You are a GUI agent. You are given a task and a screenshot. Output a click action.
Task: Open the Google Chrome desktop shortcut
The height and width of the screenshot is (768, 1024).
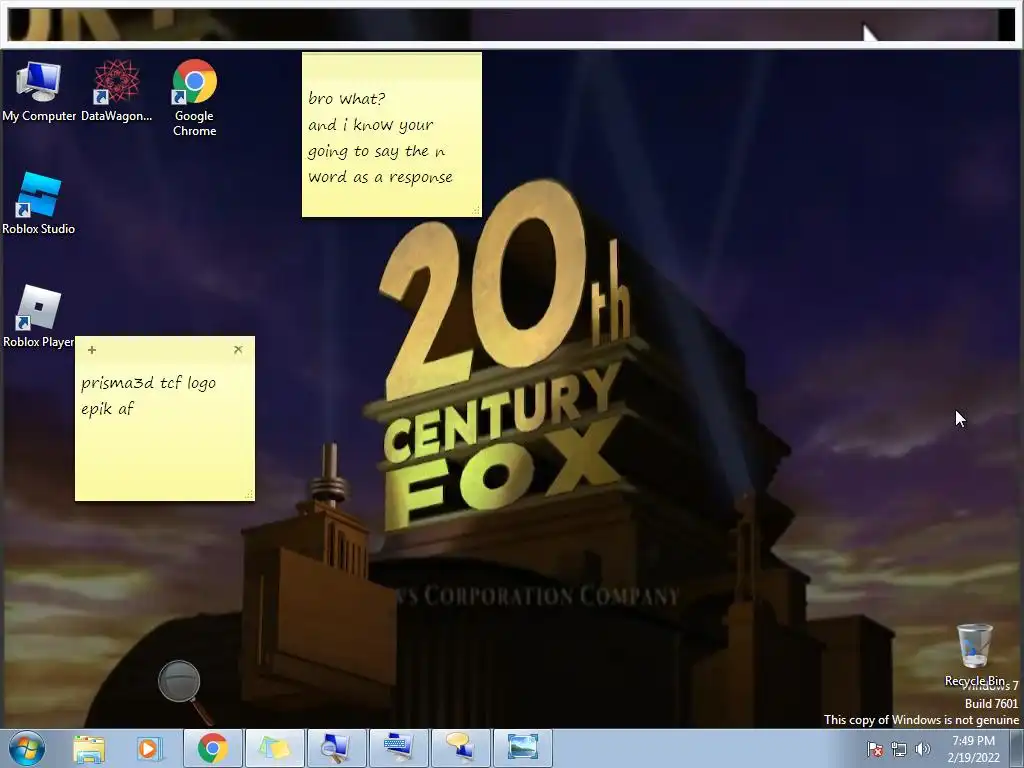pos(195,98)
